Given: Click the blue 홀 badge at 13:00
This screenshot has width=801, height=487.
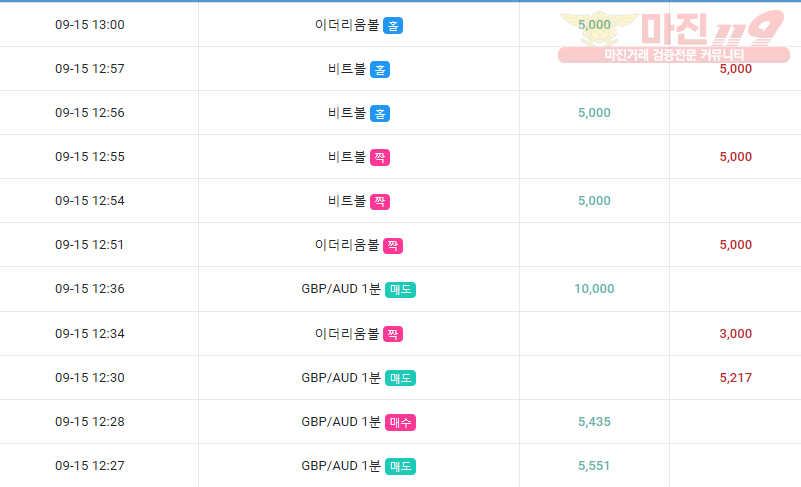Looking at the screenshot, I should (x=393, y=26).
